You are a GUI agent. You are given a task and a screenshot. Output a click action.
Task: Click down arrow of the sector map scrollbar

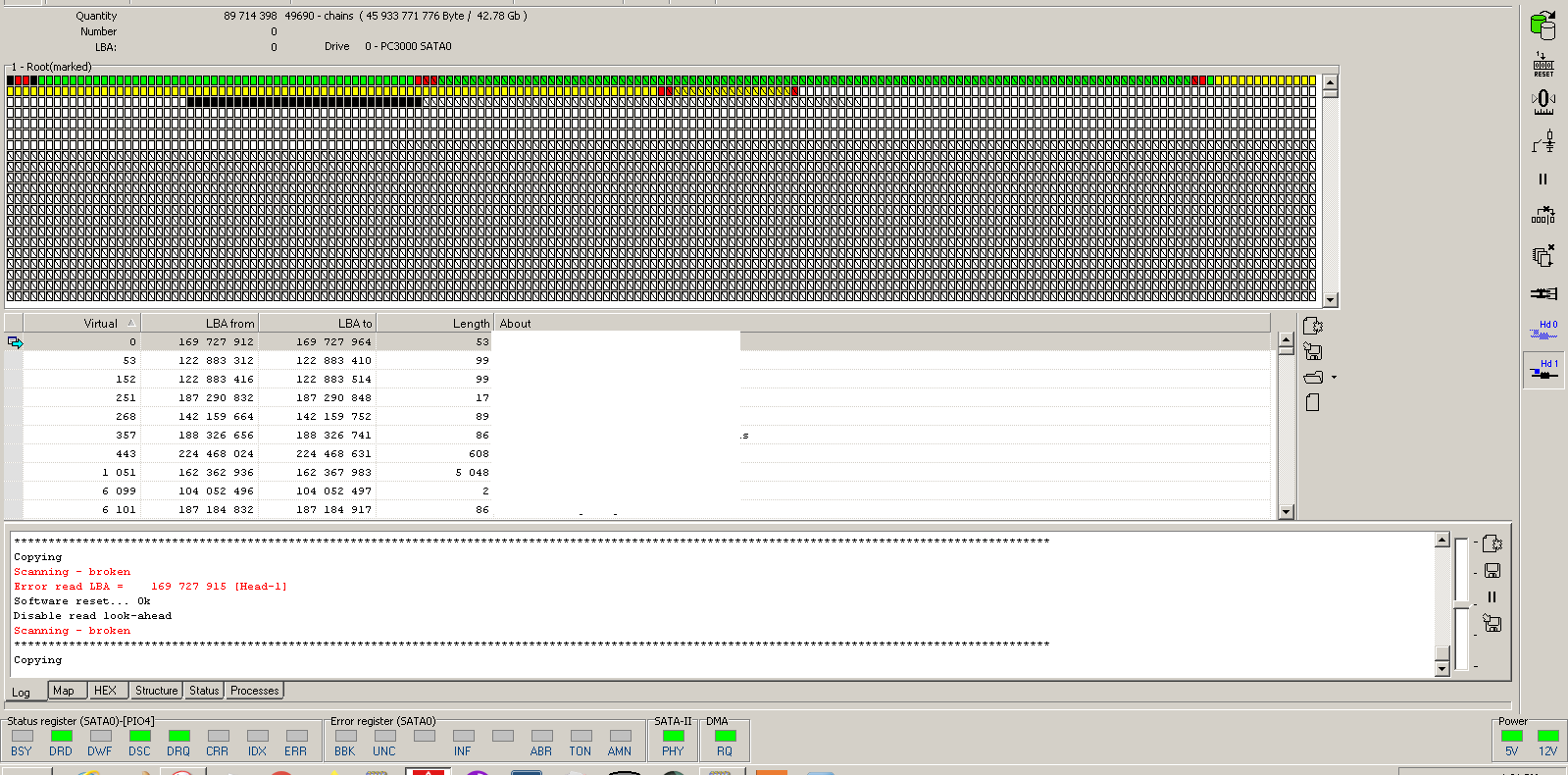point(1331,300)
